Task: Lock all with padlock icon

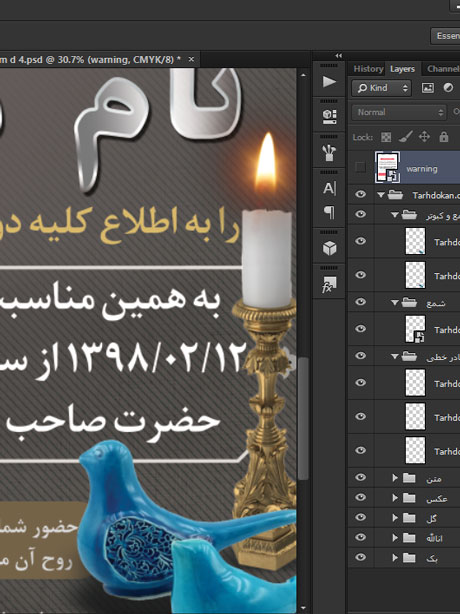Action: click(444, 137)
